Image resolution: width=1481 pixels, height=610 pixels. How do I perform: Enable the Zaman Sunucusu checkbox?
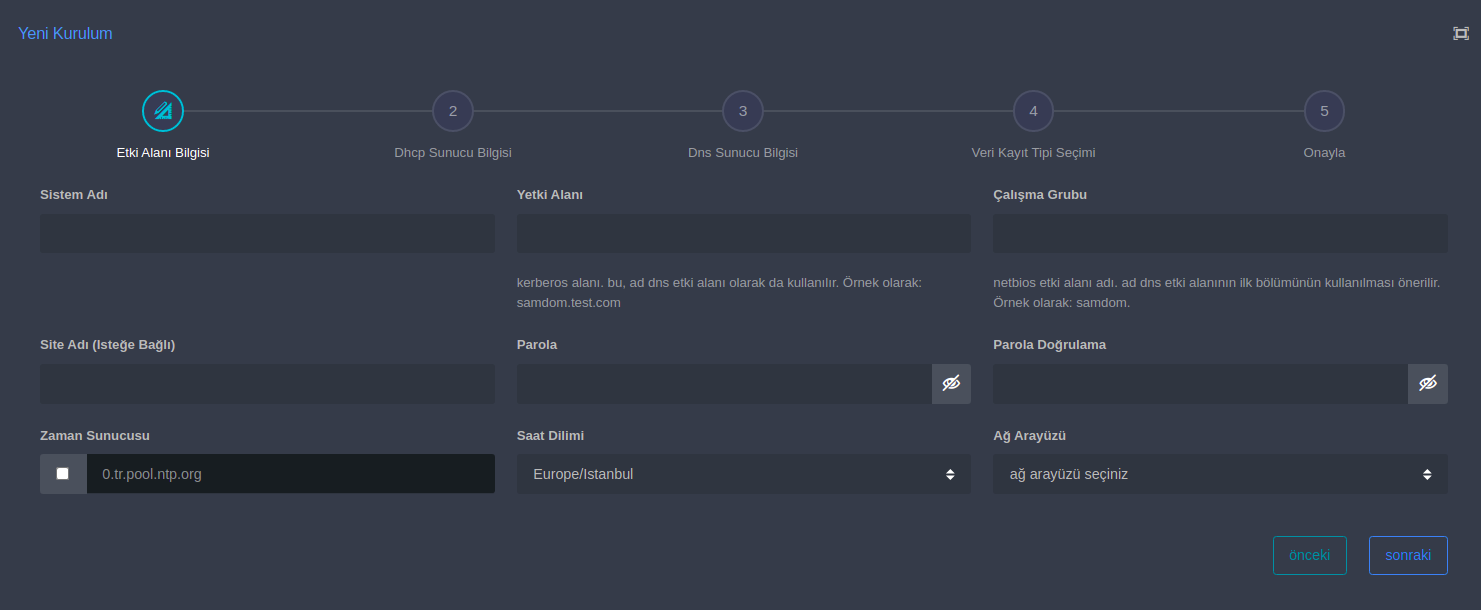coord(63,474)
